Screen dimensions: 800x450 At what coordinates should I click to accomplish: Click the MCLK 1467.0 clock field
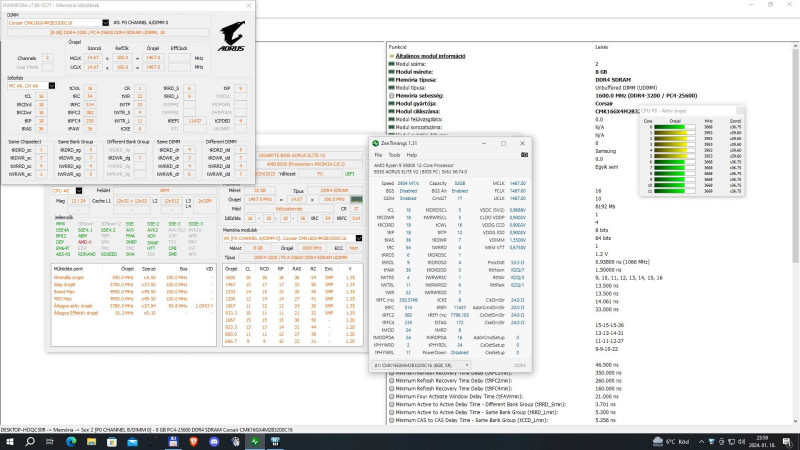[x=153, y=58]
